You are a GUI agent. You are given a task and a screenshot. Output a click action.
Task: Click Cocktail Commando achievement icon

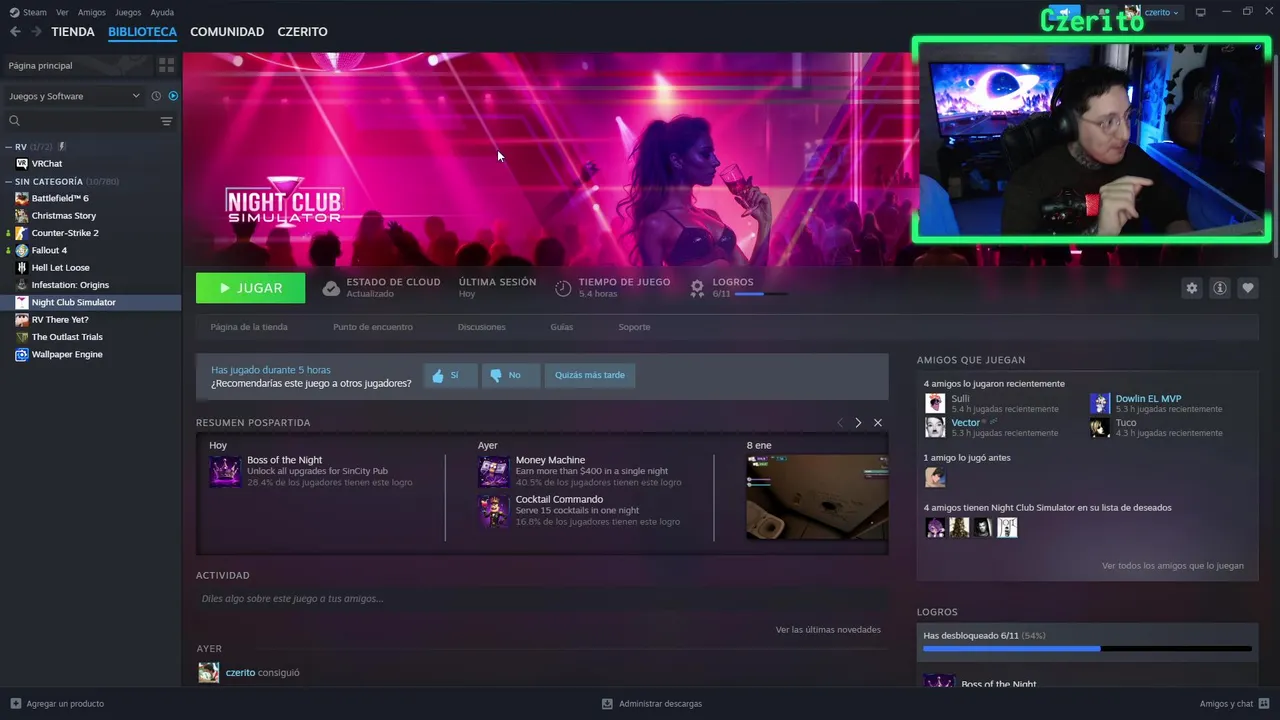493,511
